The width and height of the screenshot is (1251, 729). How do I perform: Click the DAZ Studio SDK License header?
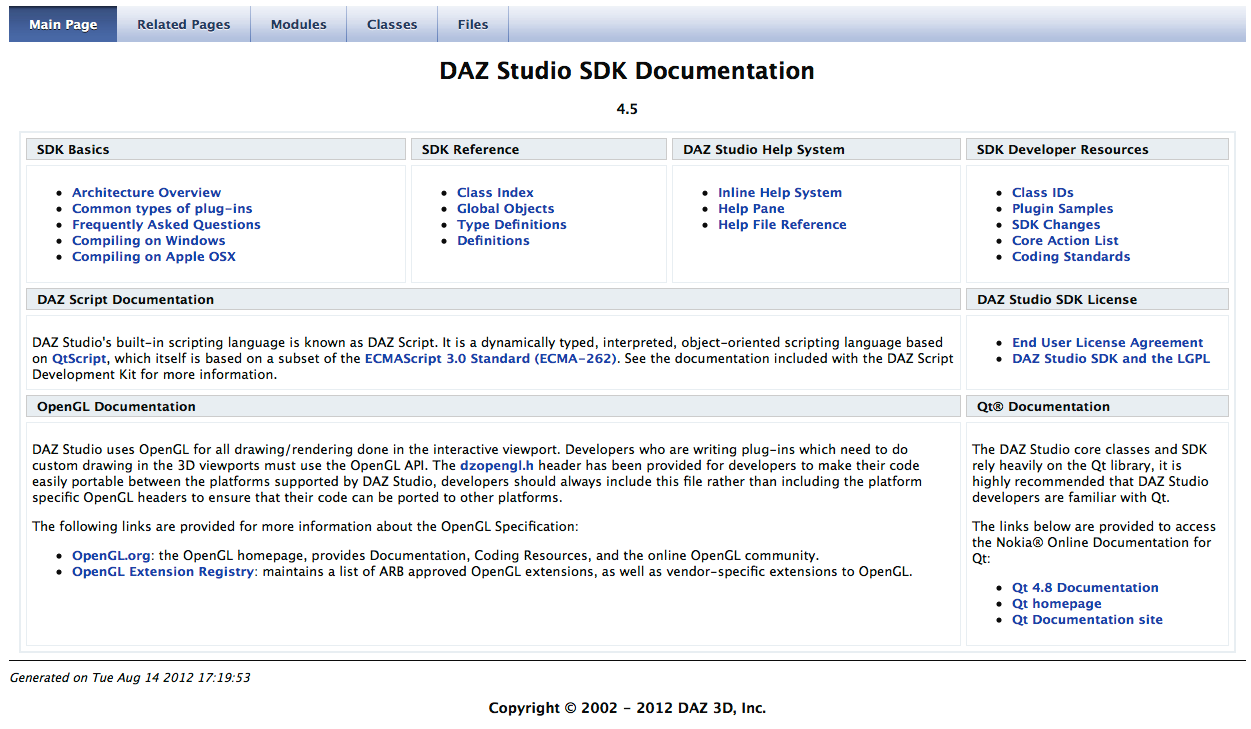point(1097,300)
